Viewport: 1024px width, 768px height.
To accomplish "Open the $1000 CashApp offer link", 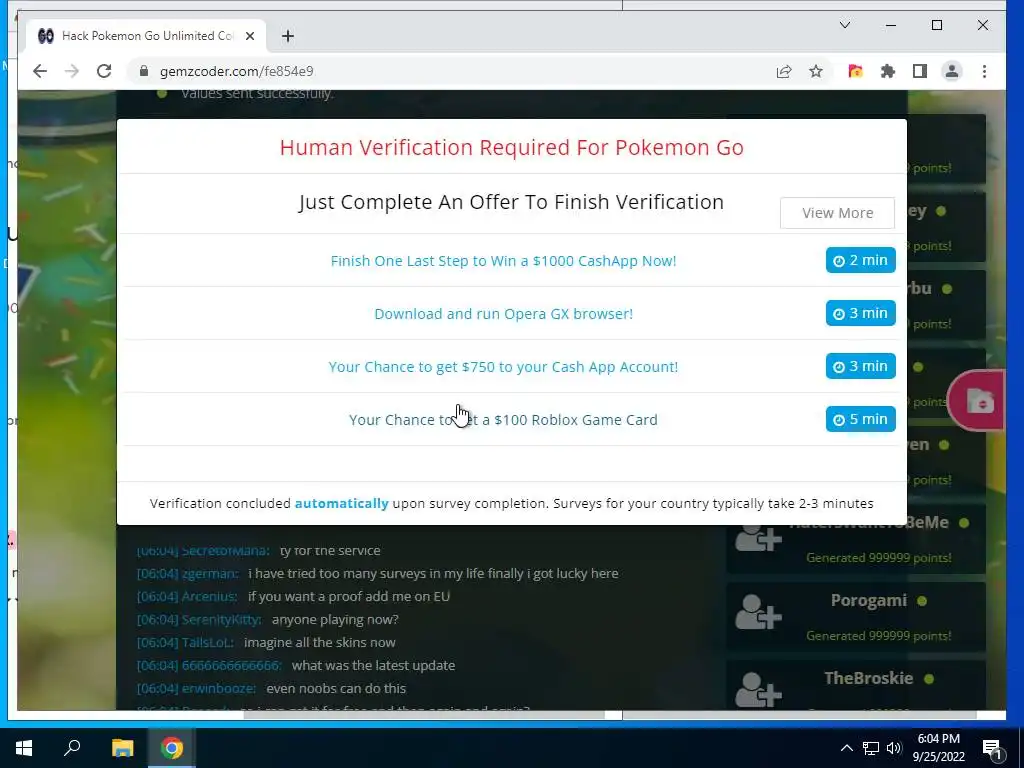I will pyautogui.click(x=503, y=261).
